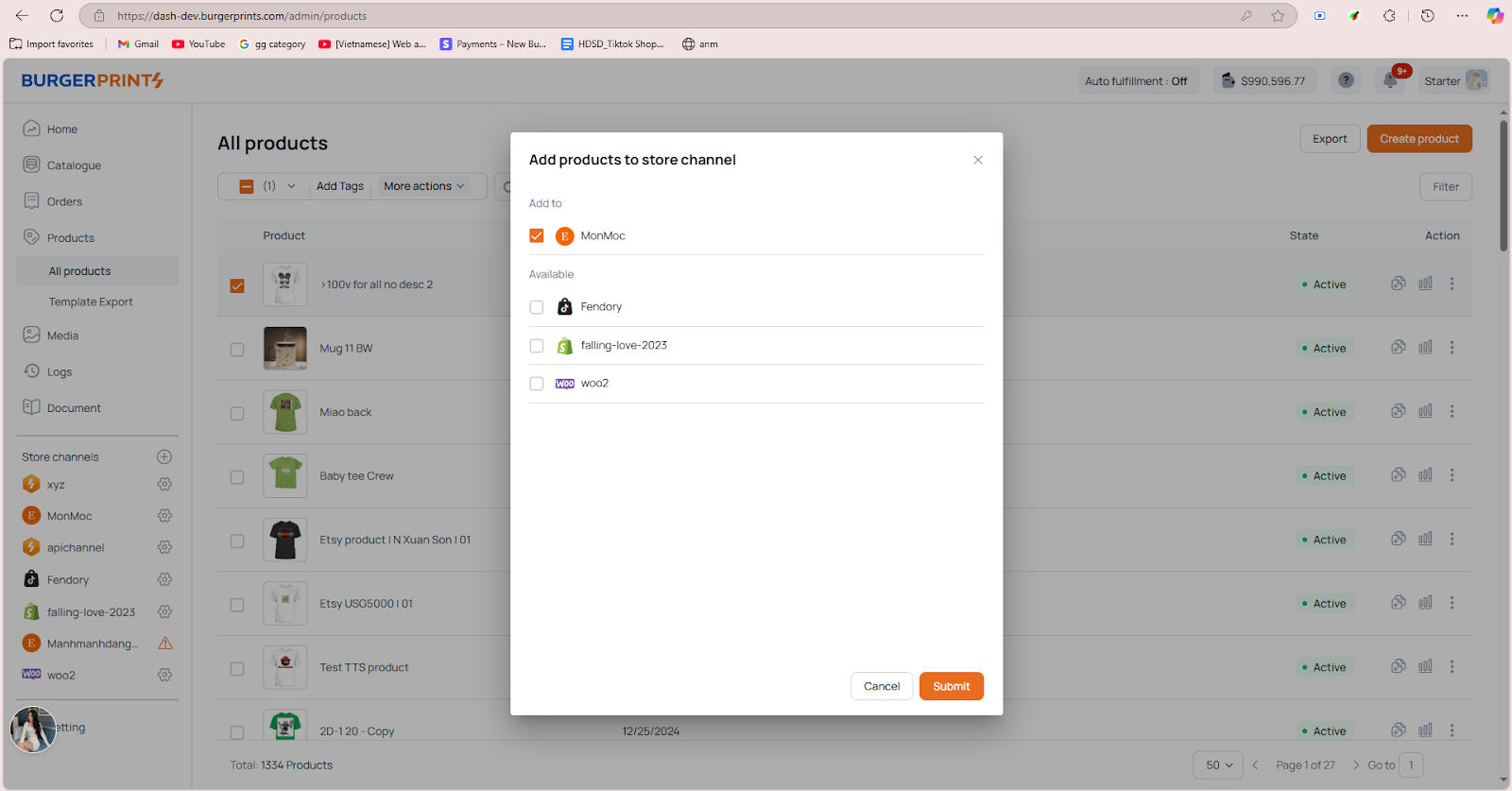Select All products submenu item
1512x791 pixels.
97,271
